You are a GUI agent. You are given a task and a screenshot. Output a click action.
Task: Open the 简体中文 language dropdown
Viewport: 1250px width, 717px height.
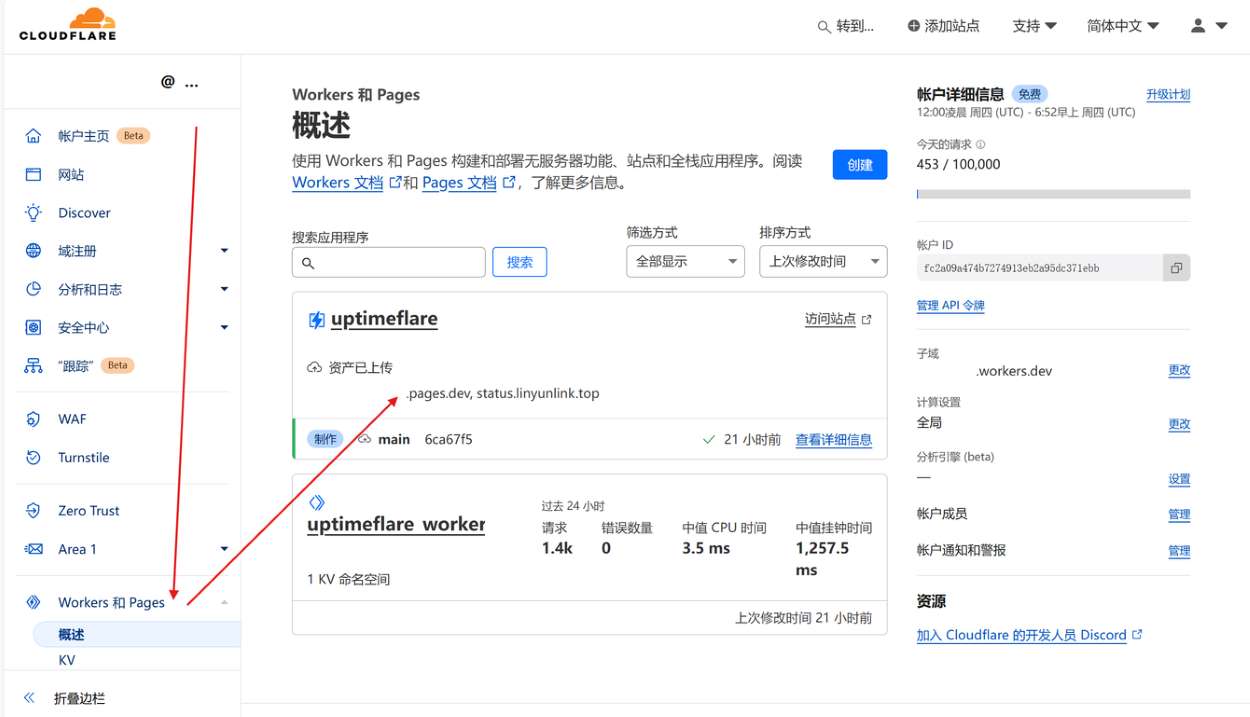[1123, 26]
